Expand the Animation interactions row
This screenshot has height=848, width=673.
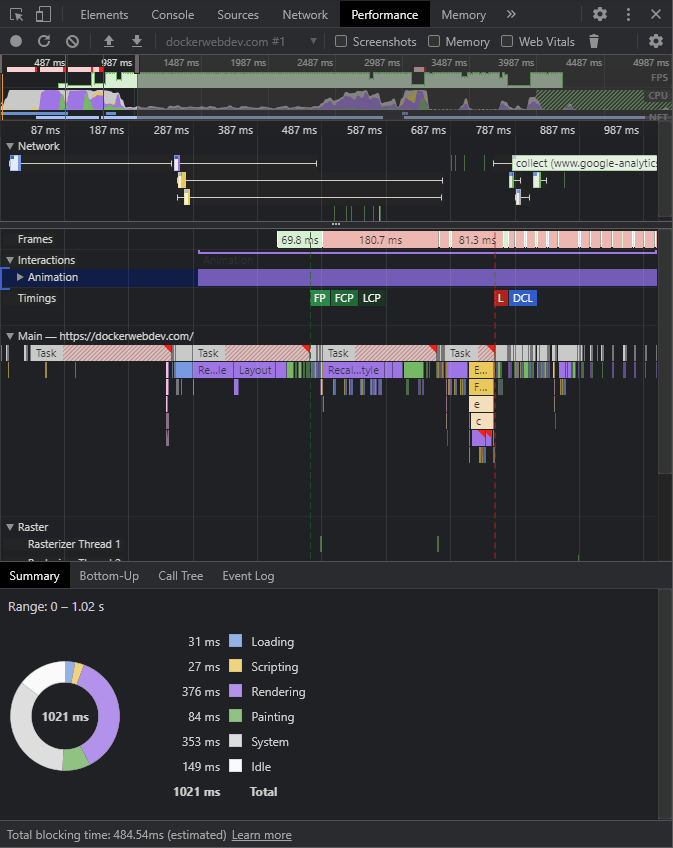coord(20,277)
